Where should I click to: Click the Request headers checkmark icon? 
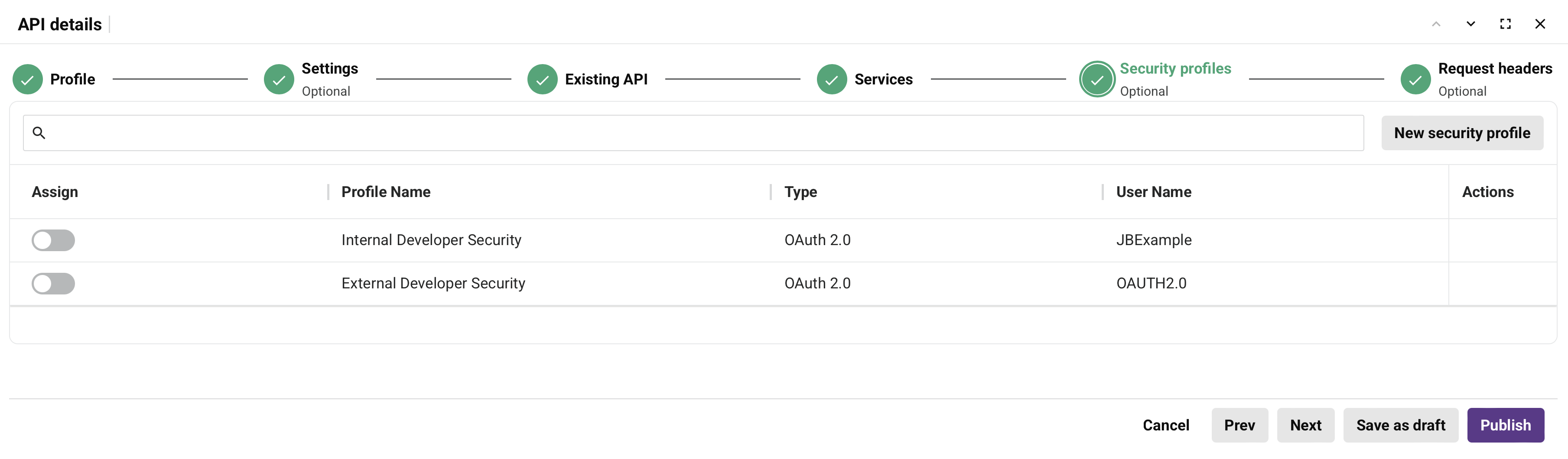[x=1415, y=78]
